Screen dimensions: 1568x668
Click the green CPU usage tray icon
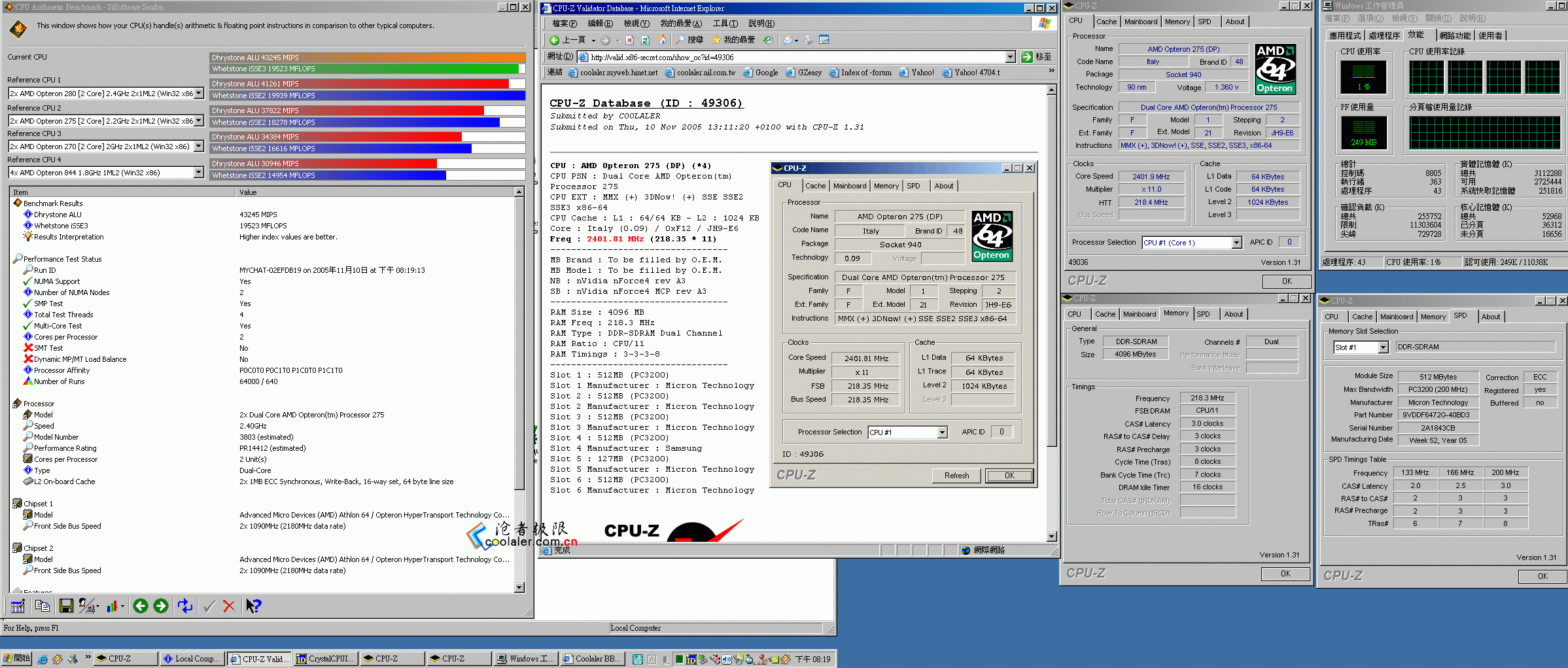680,659
